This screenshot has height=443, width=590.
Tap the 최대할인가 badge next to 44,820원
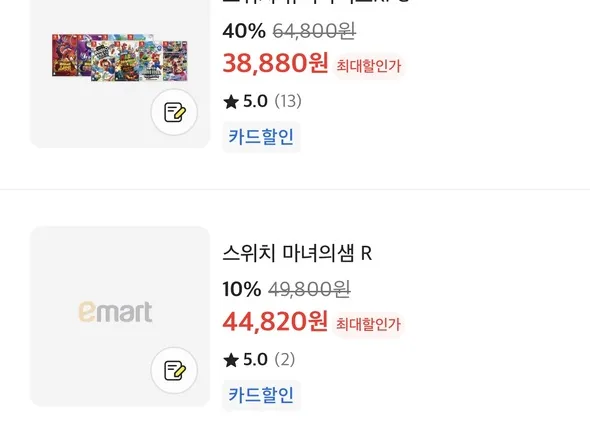coord(368,324)
